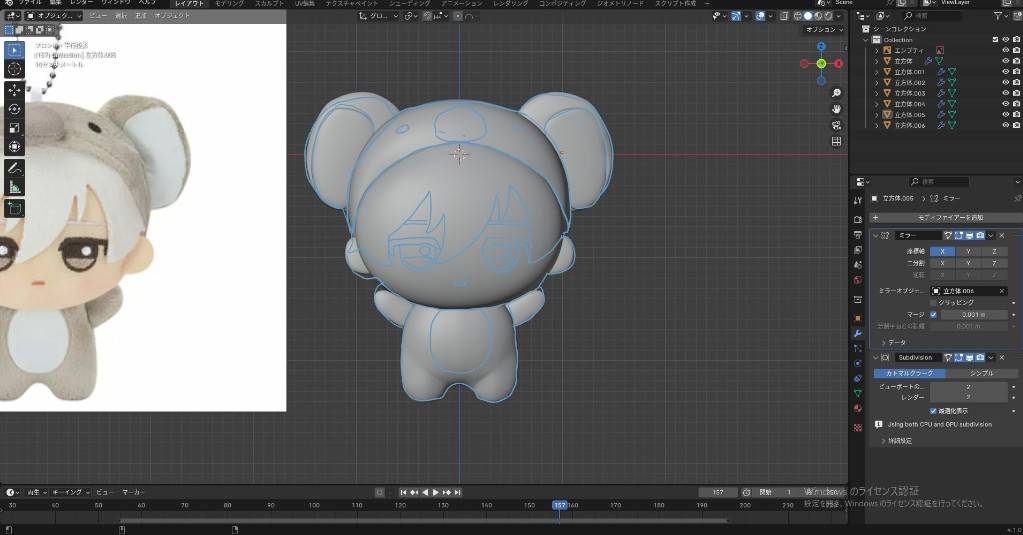Select the Move tool in the left toolbar
The image size is (1023, 535).
click(15, 90)
